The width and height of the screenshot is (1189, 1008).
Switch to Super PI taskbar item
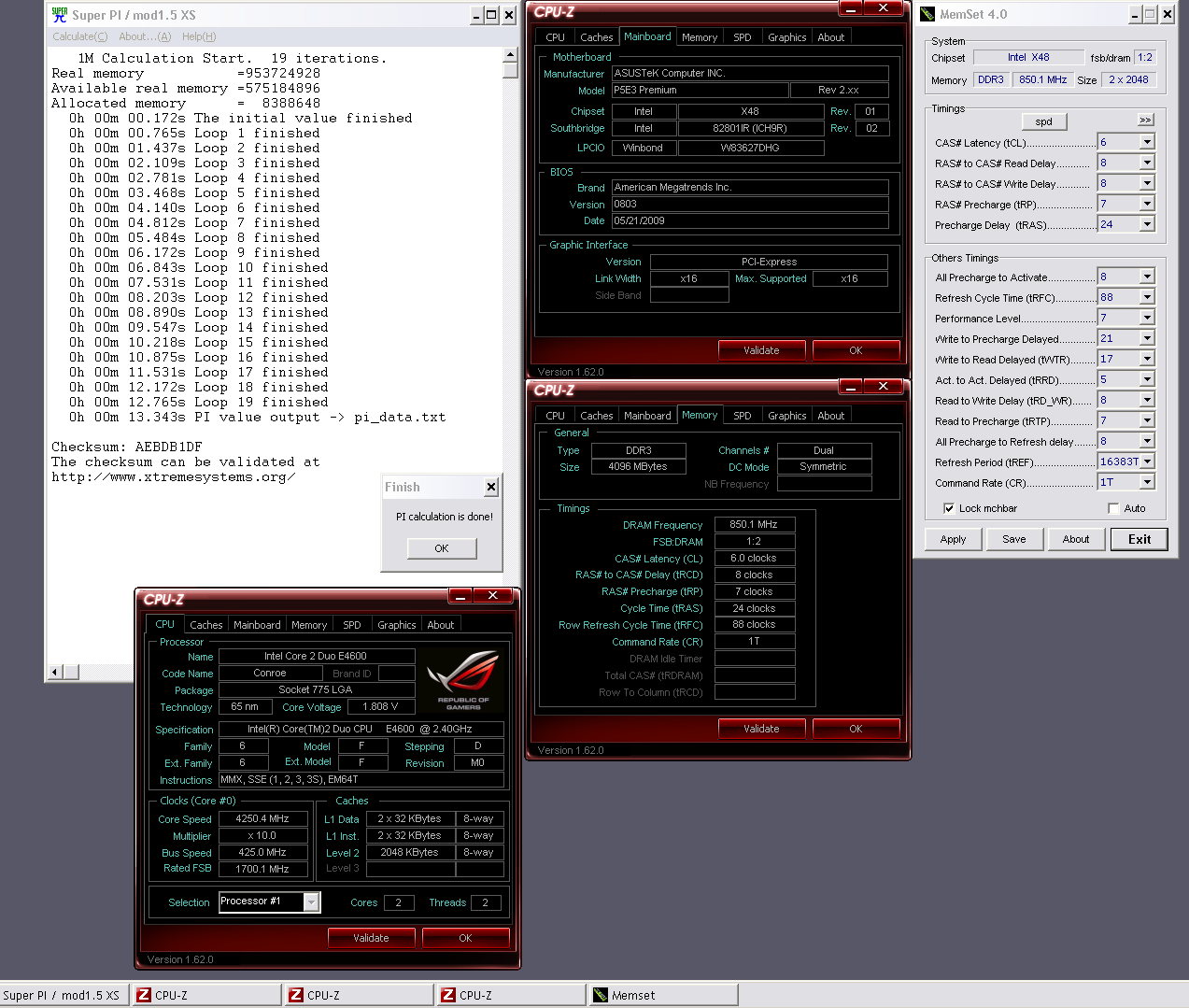click(x=64, y=995)
